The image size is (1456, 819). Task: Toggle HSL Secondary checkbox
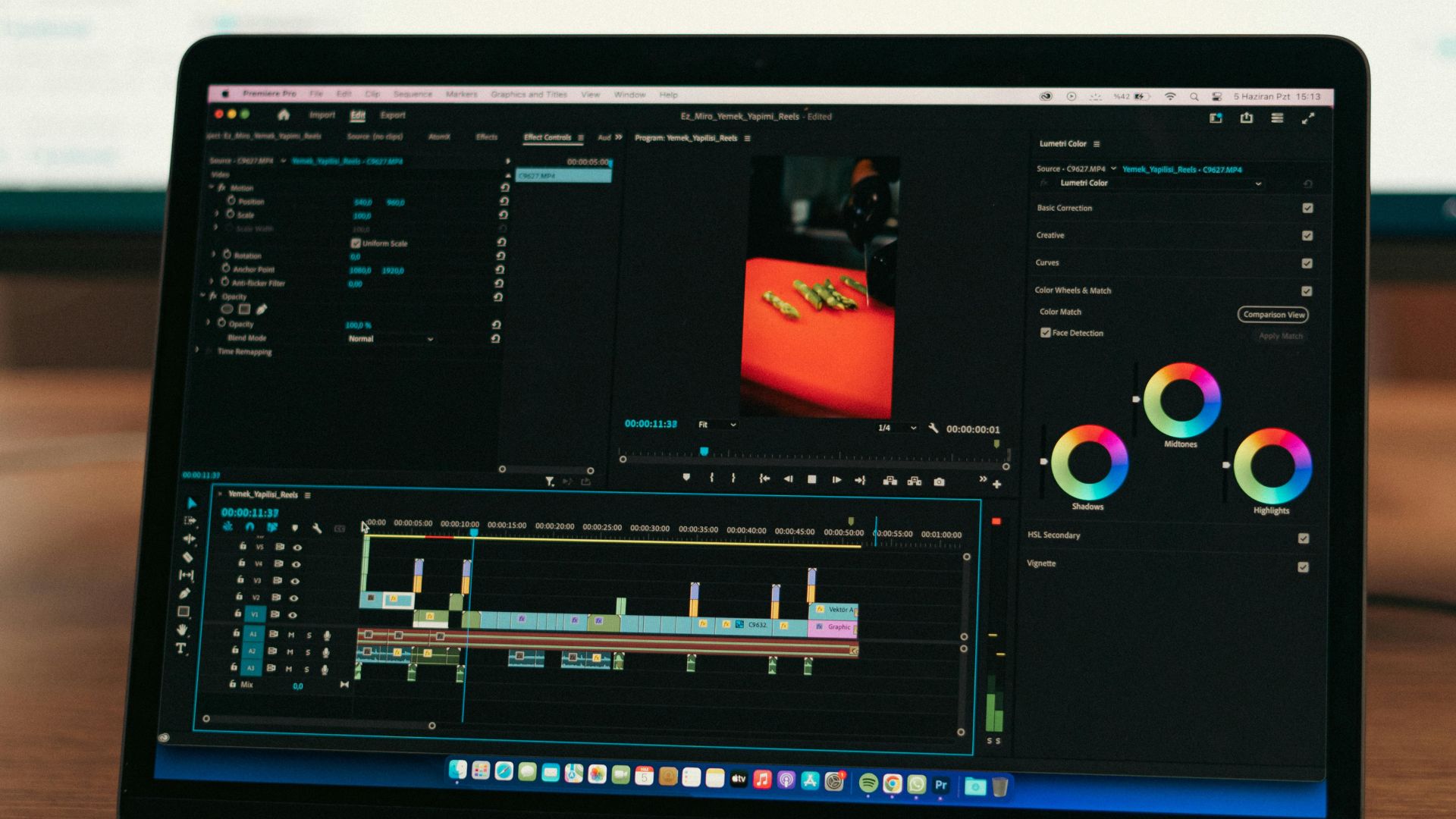pos(1304,538)
